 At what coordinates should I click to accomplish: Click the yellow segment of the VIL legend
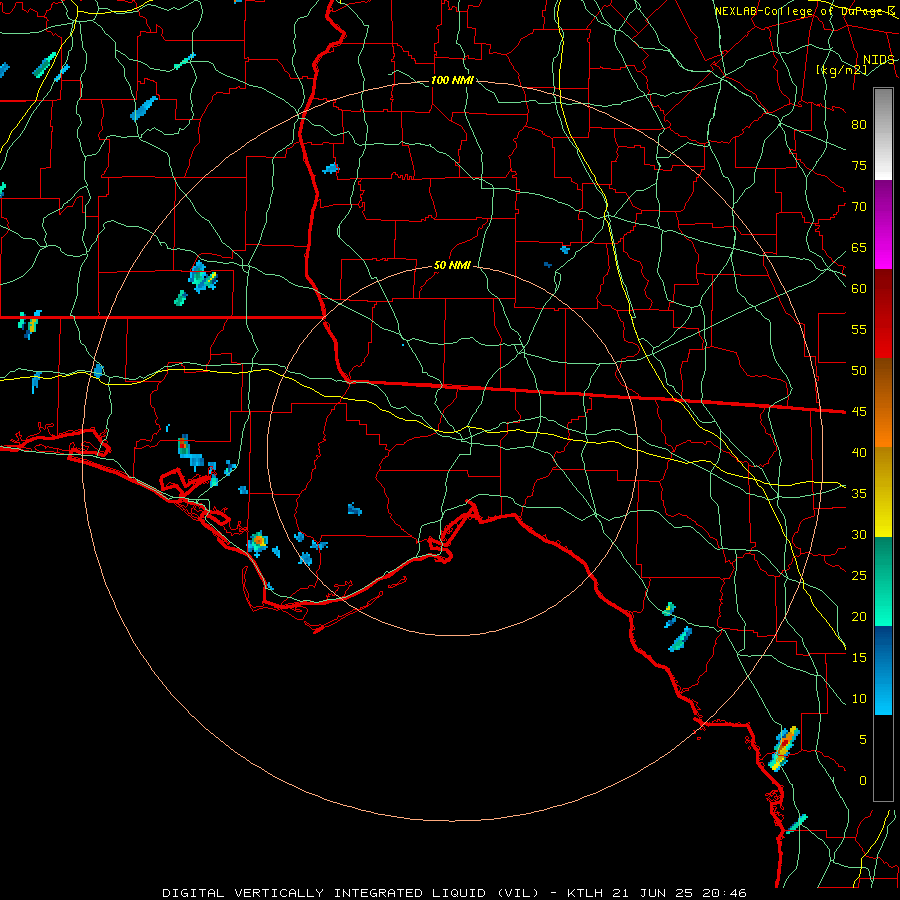[x=883, y=492]
